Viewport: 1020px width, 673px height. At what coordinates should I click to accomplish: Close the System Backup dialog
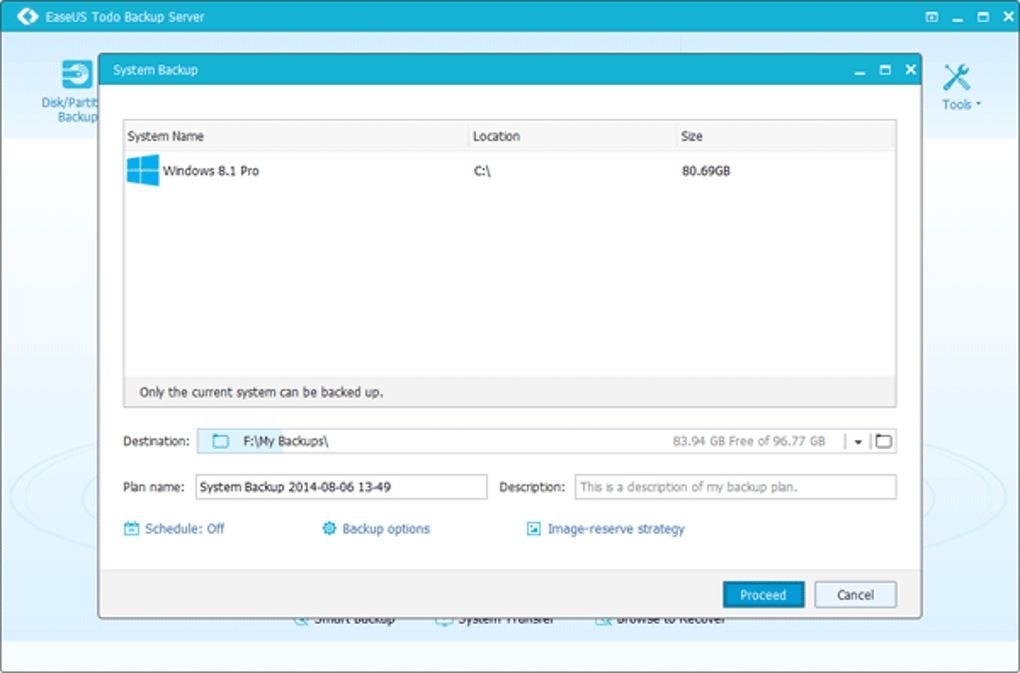[911, 70]
